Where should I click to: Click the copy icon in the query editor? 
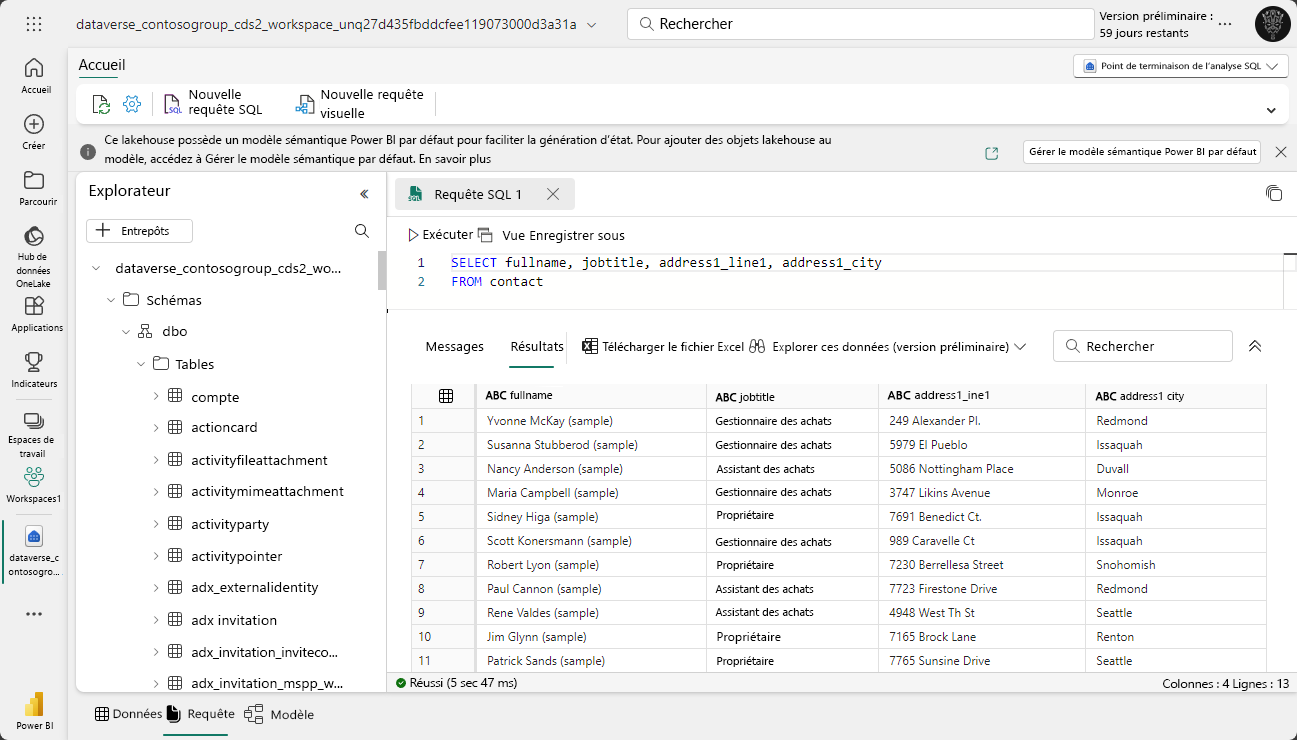click(1273, 193)
